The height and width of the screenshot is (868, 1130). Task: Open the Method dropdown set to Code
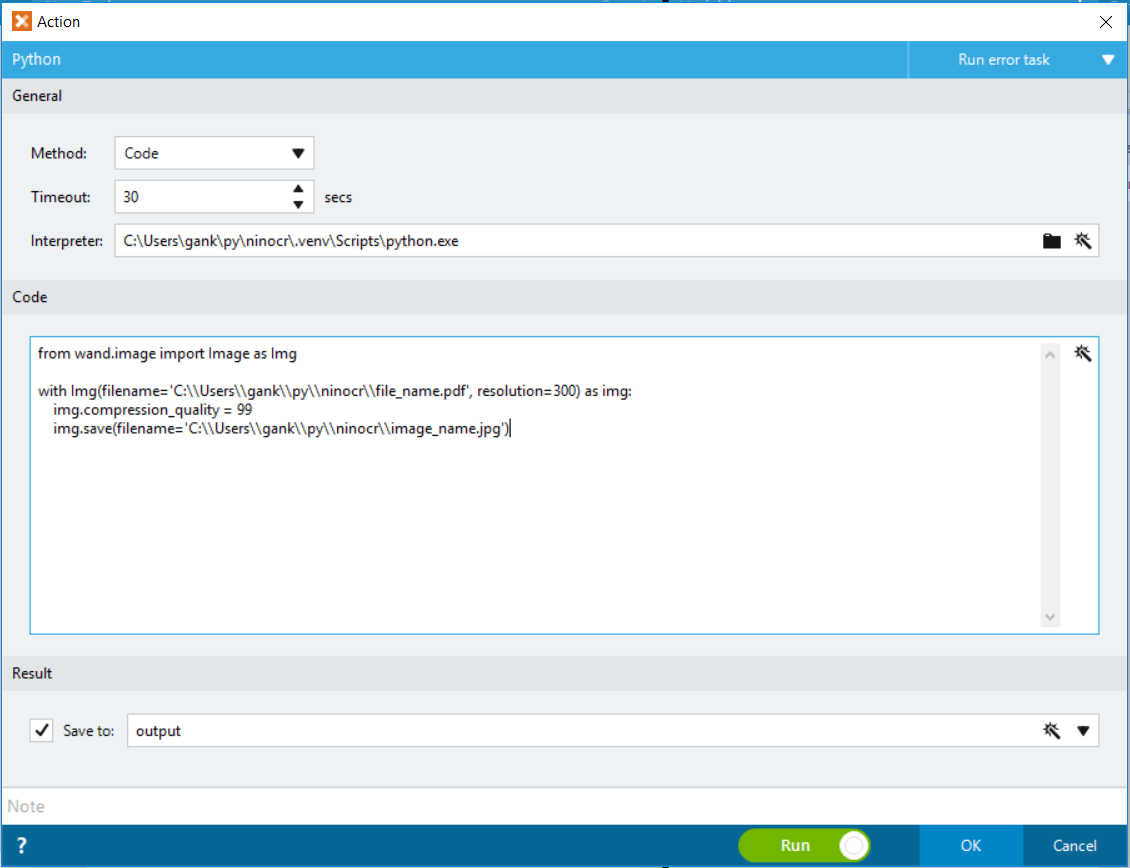tap(214, 153)
